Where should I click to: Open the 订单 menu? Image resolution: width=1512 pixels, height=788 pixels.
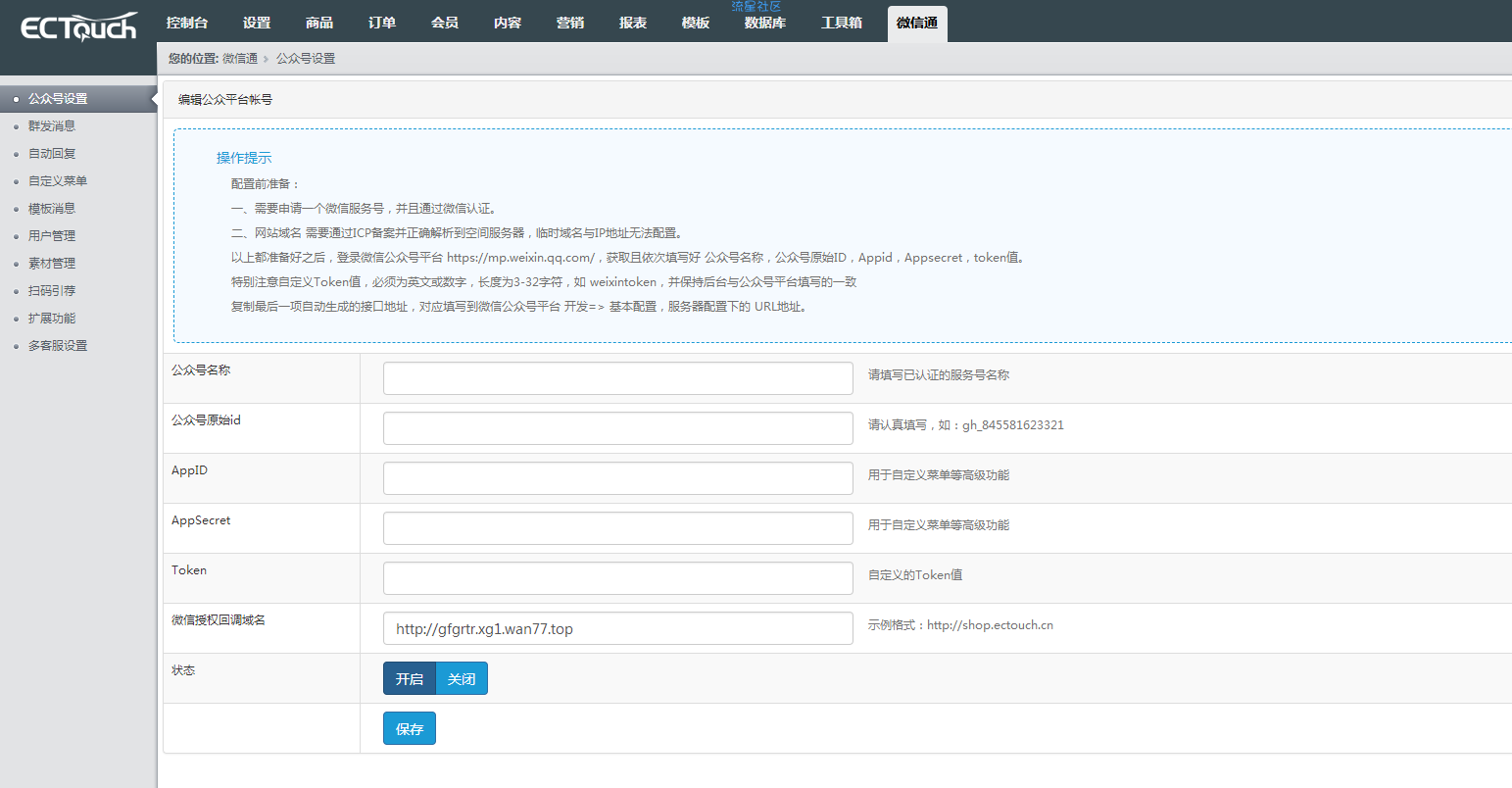click(x=382, y=23)
